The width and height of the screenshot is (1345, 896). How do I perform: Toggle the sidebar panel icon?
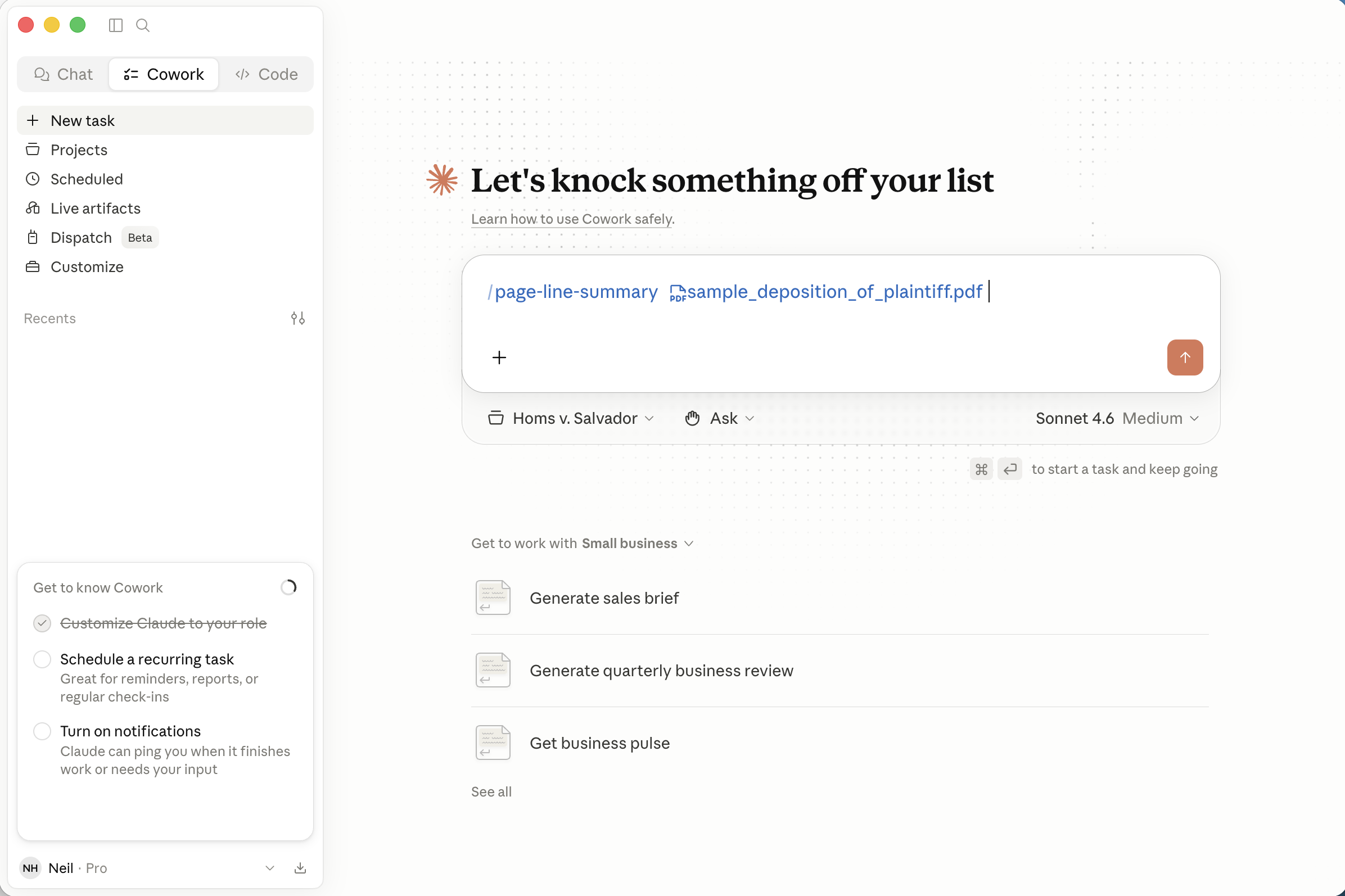115,25
